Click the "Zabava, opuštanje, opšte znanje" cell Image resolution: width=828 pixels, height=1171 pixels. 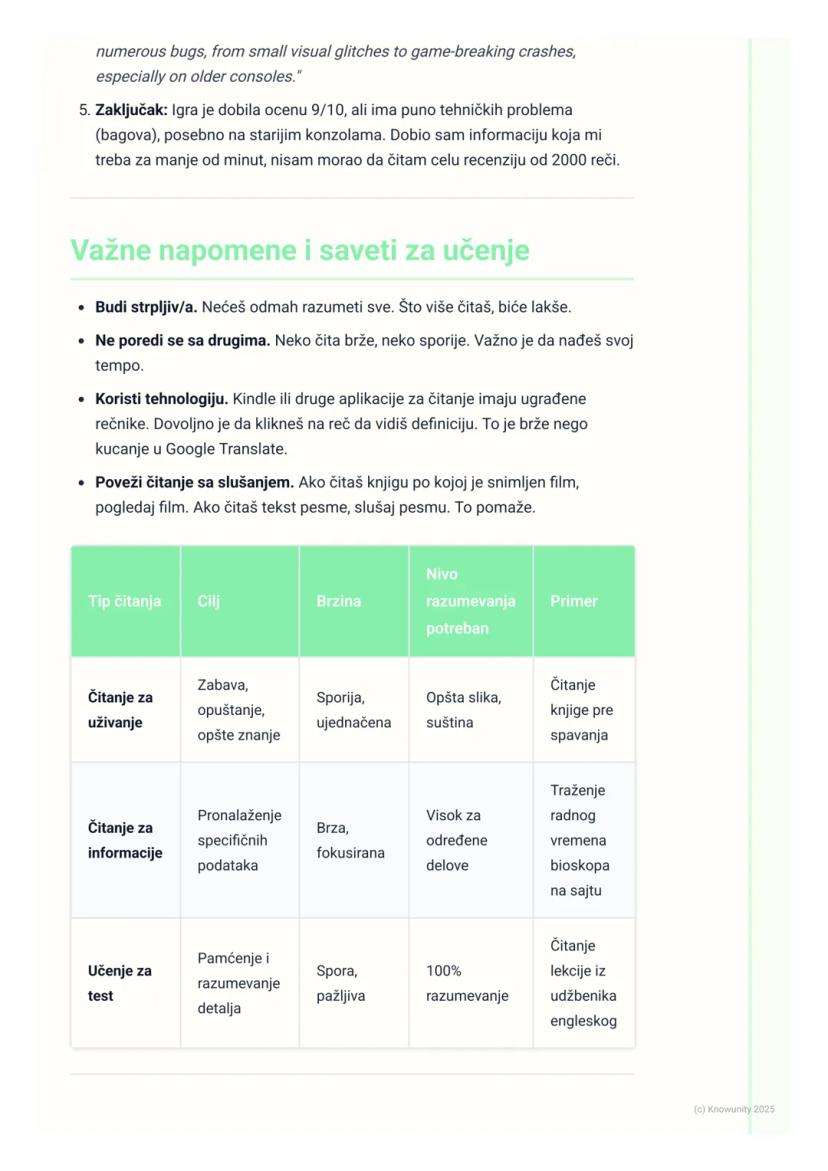point(239,710)
